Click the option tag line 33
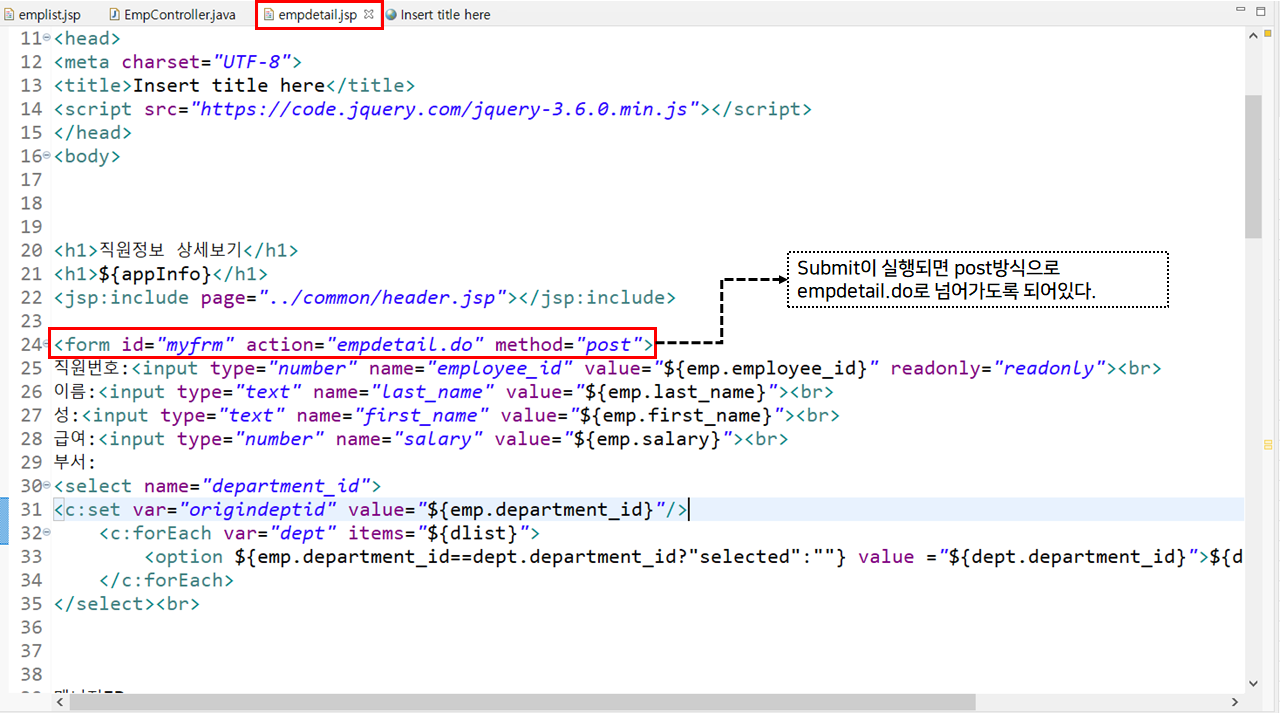The image size is (1280, 713). (x=694, y=557)
